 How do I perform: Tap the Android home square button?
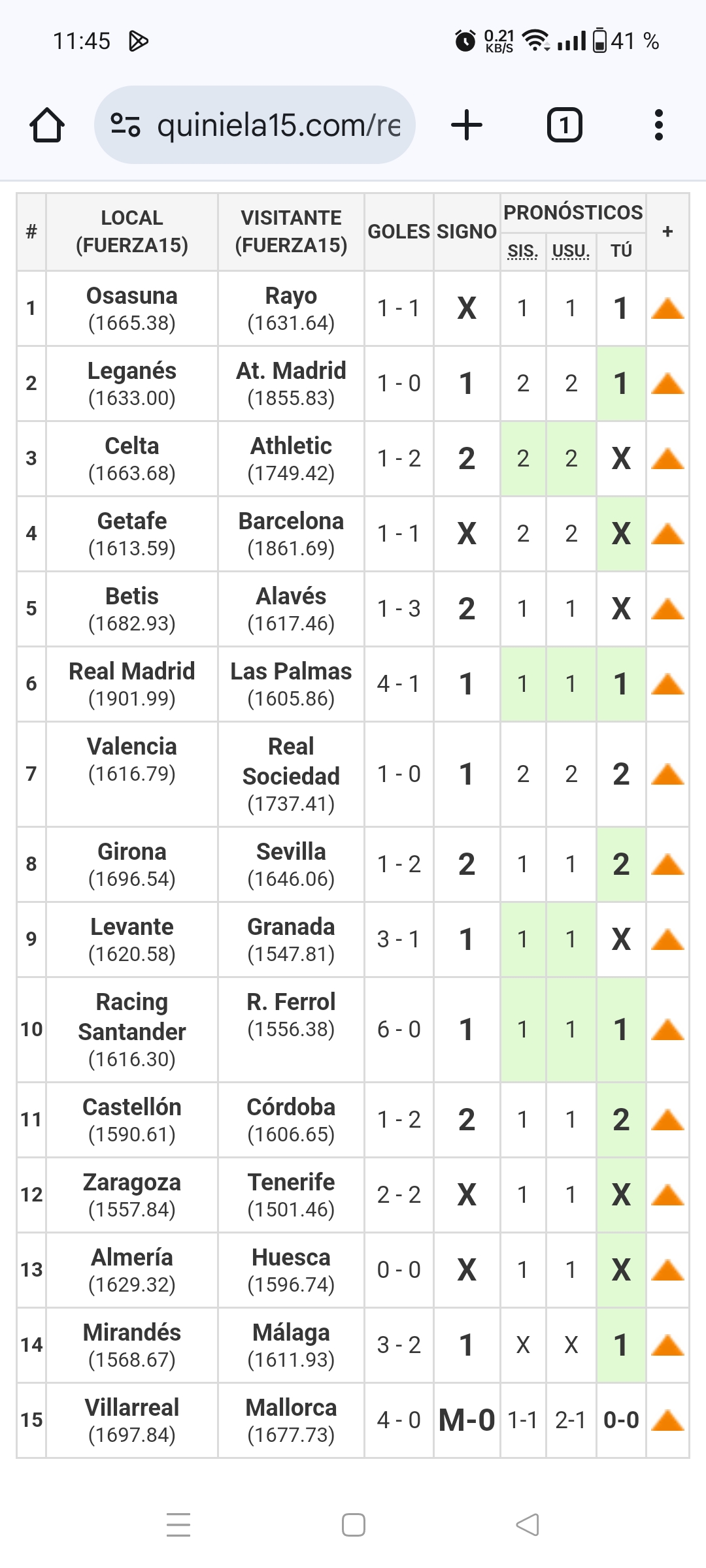pyautogui.click(x=354, y=1525)
